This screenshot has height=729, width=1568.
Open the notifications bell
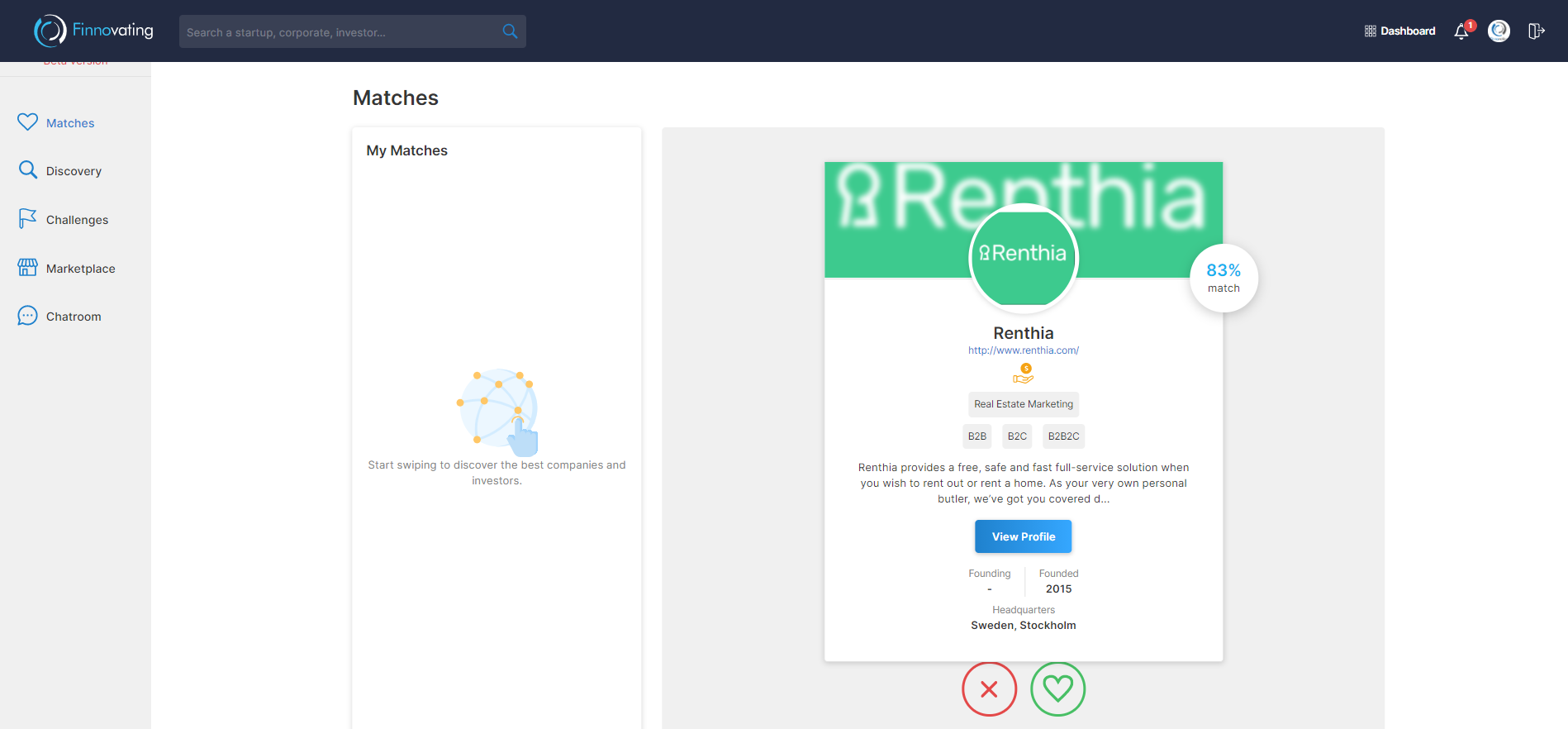[1461, 31]
